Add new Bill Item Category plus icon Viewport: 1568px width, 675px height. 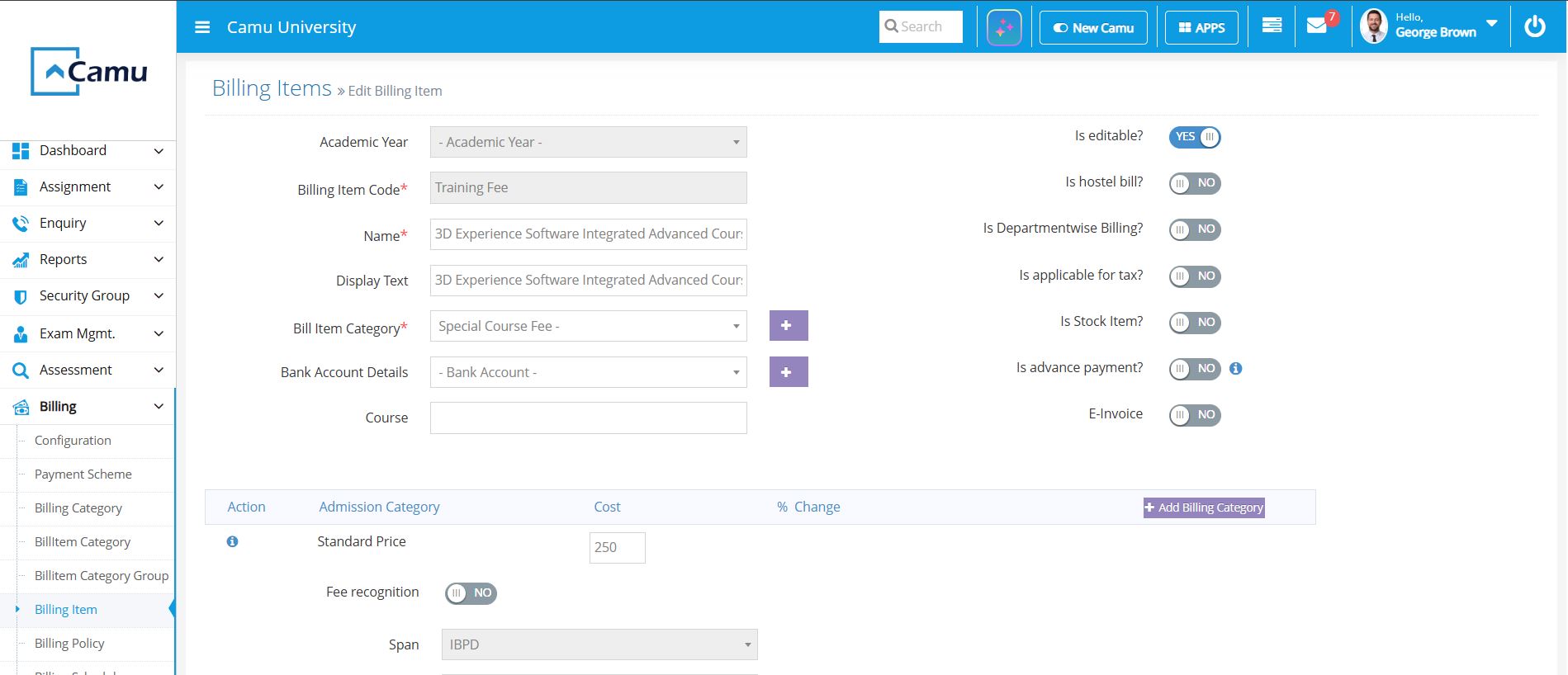[788, 326]
